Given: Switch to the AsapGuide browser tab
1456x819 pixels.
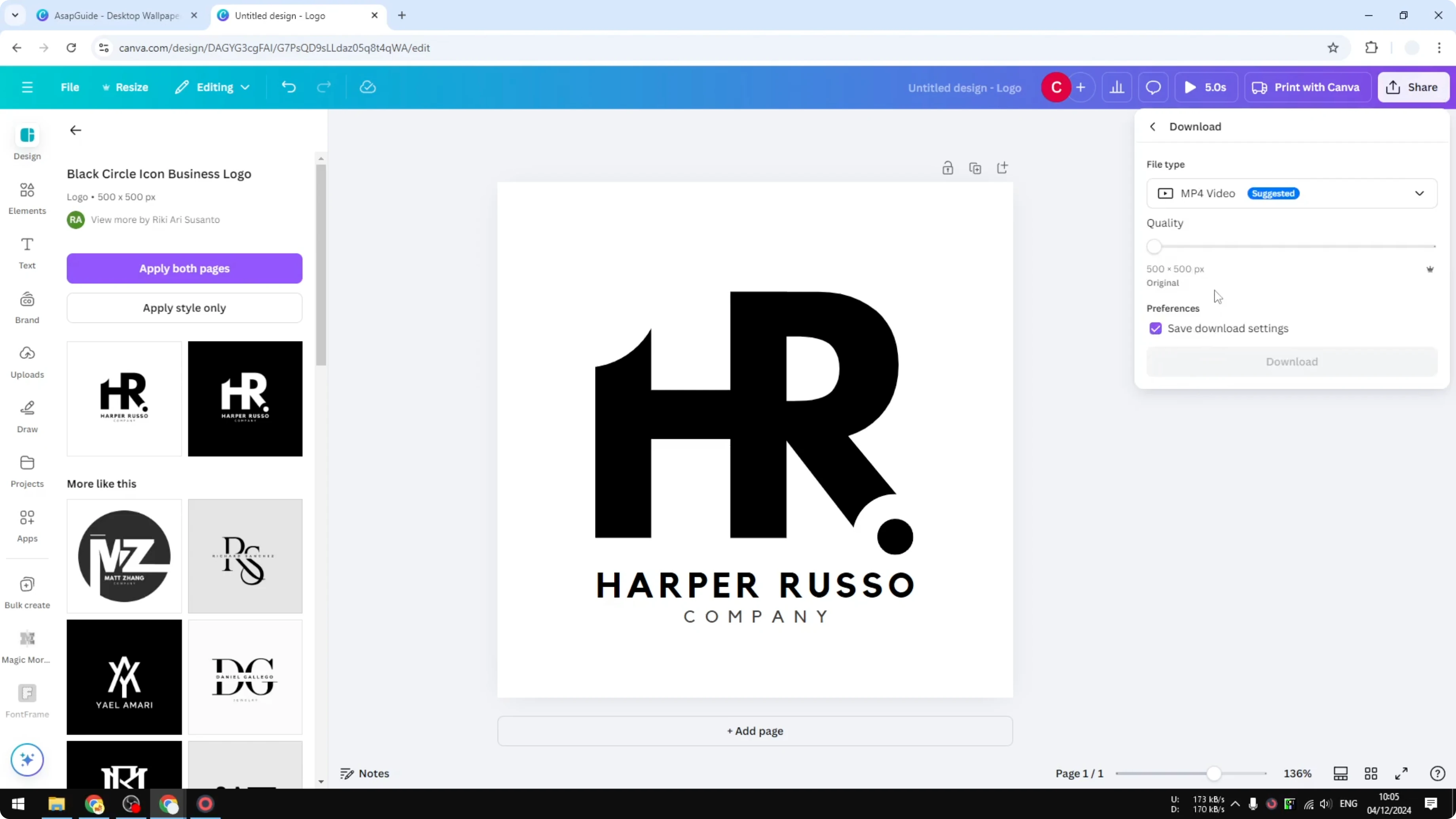Looking at the screenshot, I should coord(113,15).
